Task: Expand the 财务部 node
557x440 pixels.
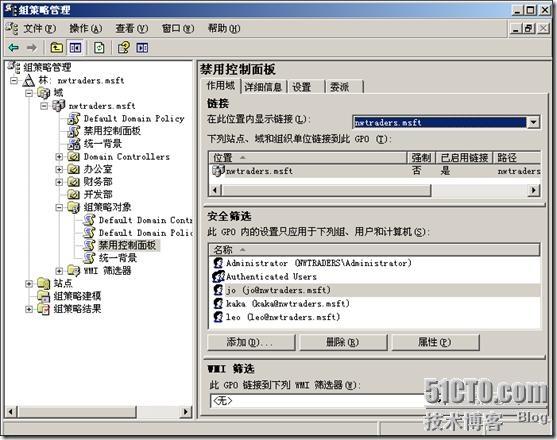Action: (x=59, y=183)
